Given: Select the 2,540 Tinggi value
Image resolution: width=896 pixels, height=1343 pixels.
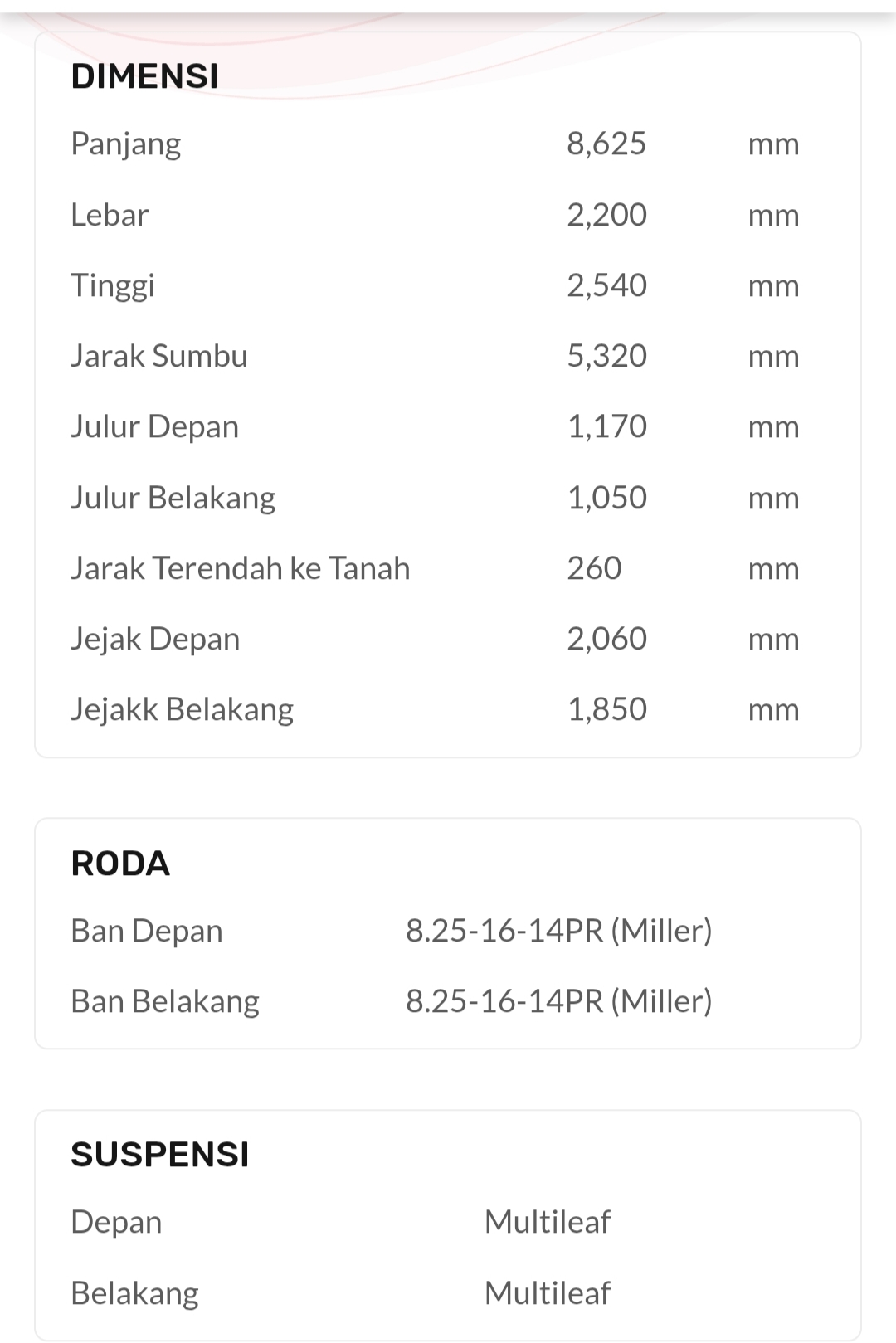Looking at the screenshot, I should point(606,285).
